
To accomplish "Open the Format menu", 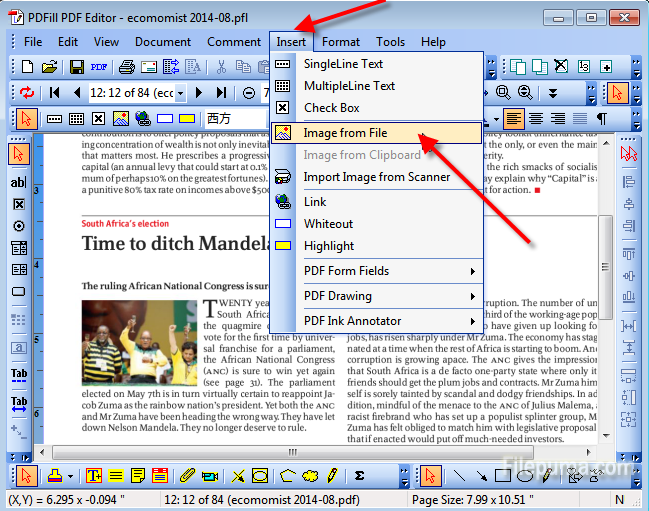I will [x=341, y=42].
